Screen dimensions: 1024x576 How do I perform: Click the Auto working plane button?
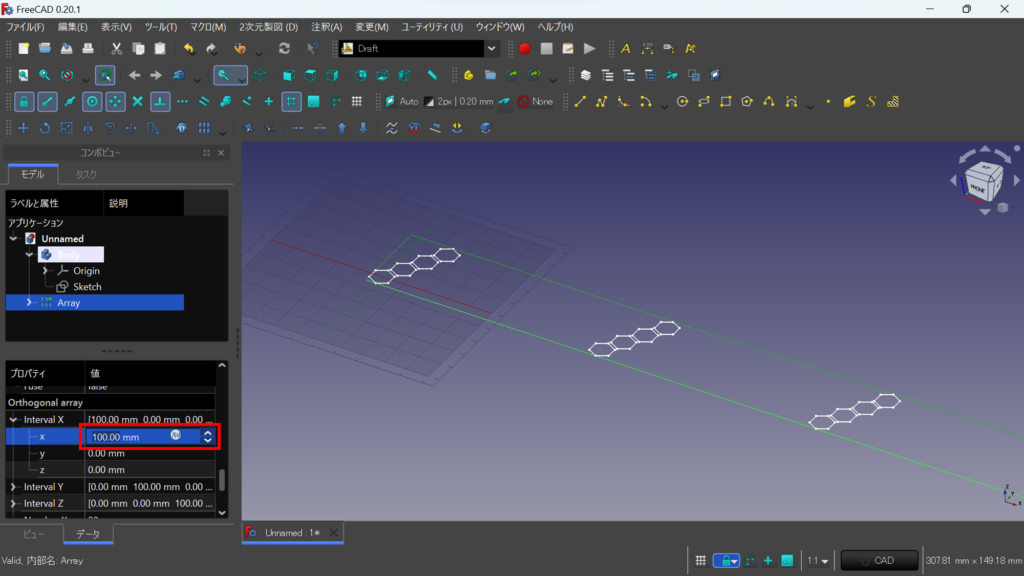[402, 101]
